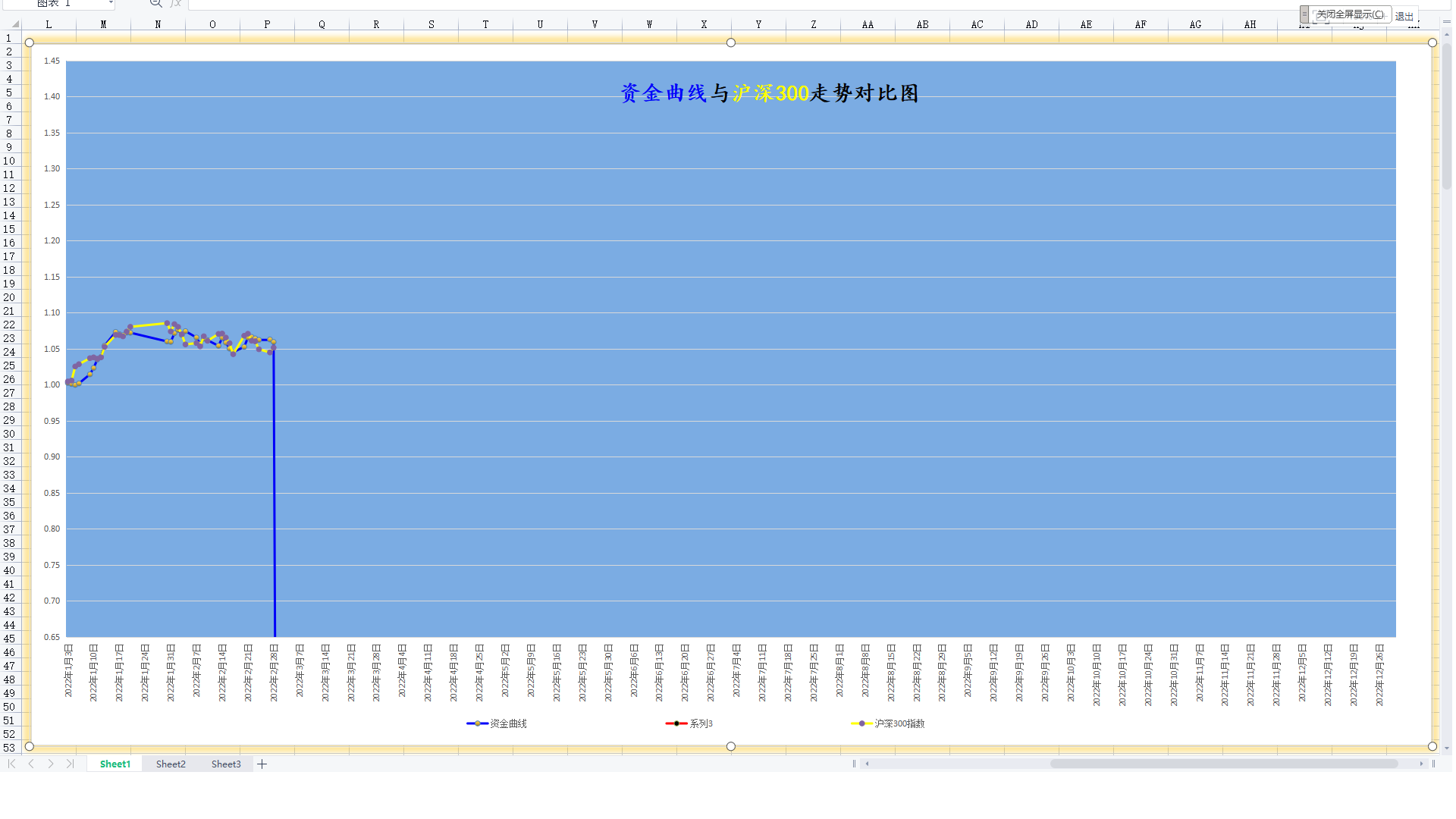Screen dimensions: 1456x819
Task: Switch to Sheet2 tab
Action: [x=171, y=764]
